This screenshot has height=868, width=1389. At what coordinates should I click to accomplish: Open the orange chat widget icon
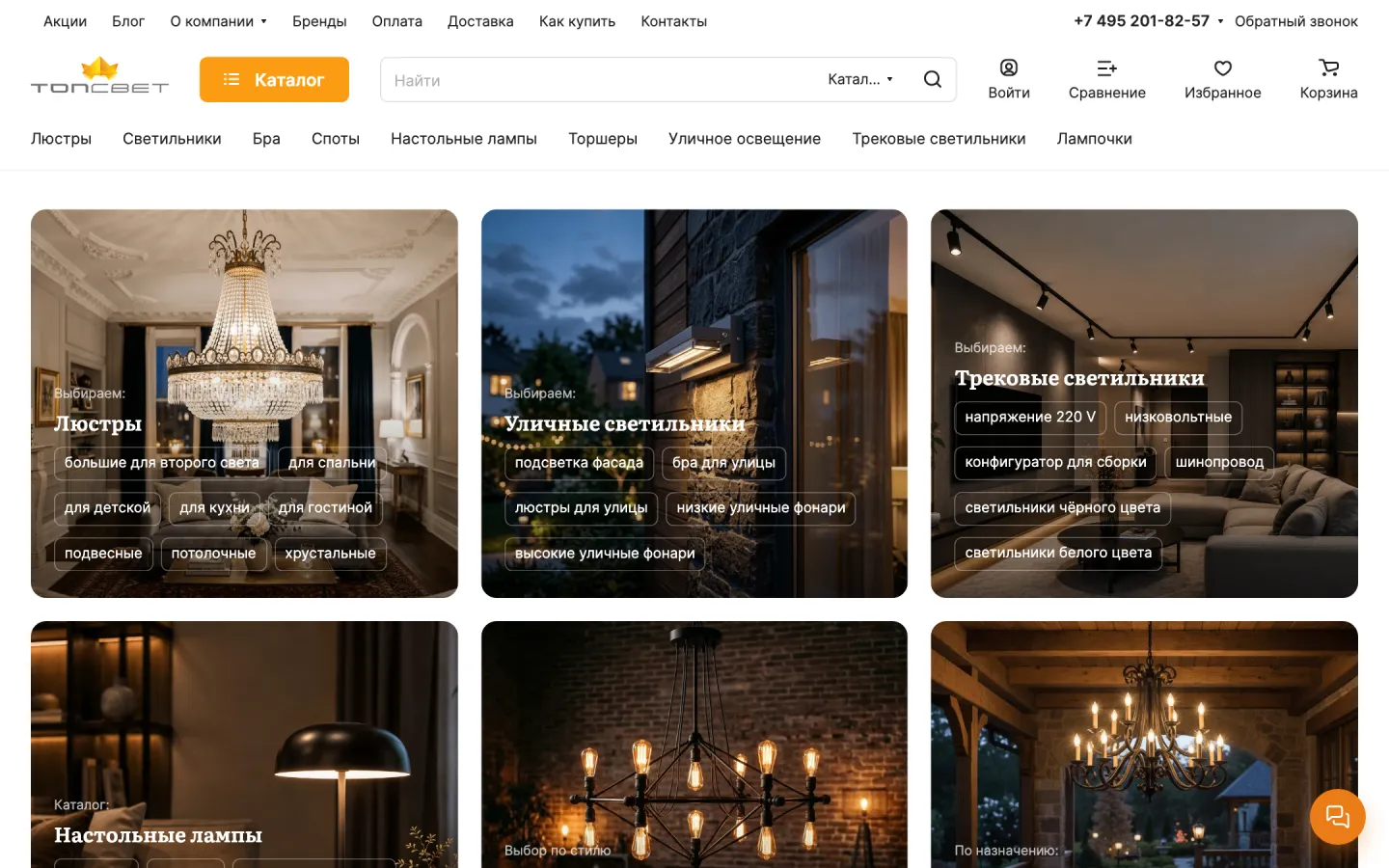point(1337,817)
